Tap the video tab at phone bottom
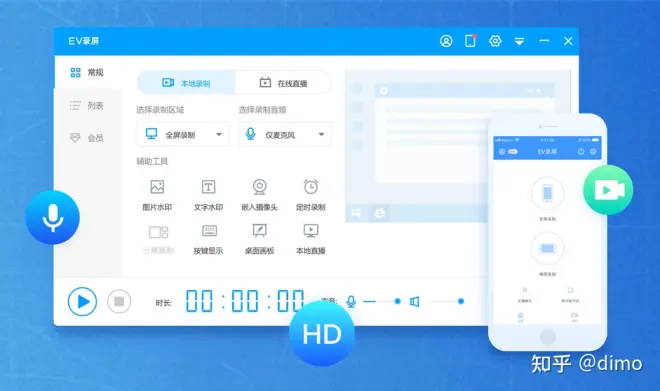660x391 pixels. (575, 317)
